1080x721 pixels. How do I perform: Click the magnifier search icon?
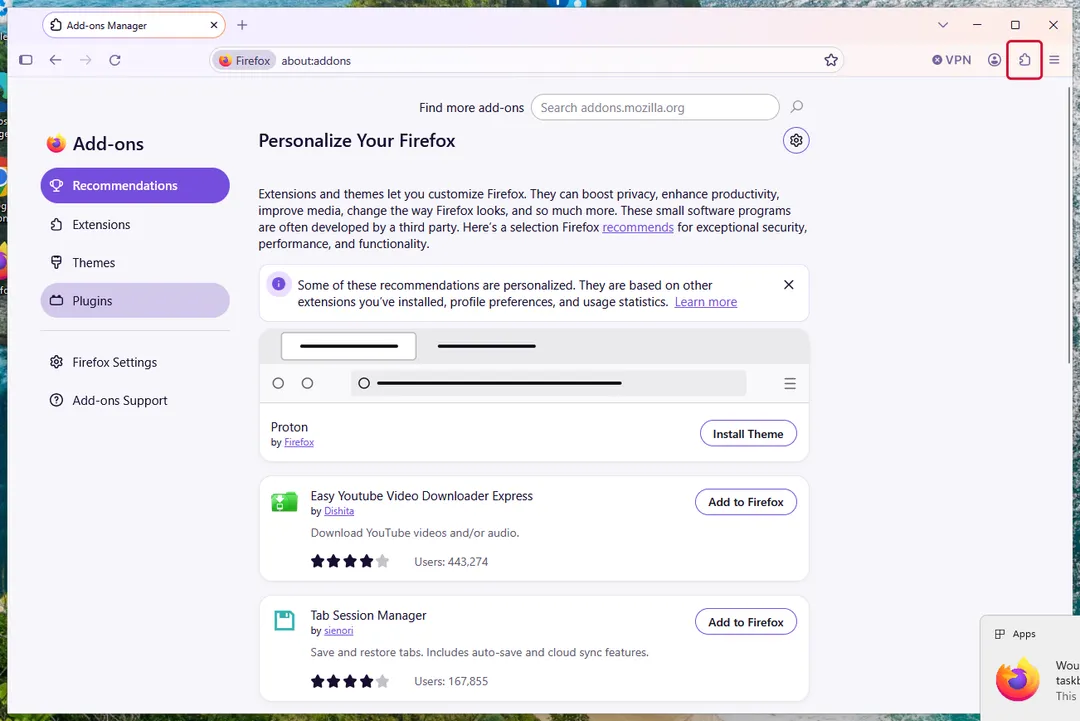point(796,107)
